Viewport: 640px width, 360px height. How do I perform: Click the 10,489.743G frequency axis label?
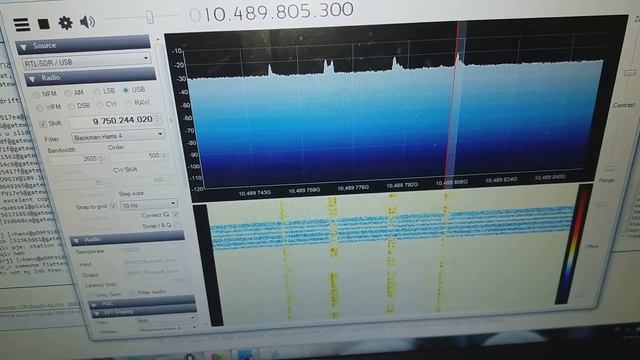coord(255,193)
